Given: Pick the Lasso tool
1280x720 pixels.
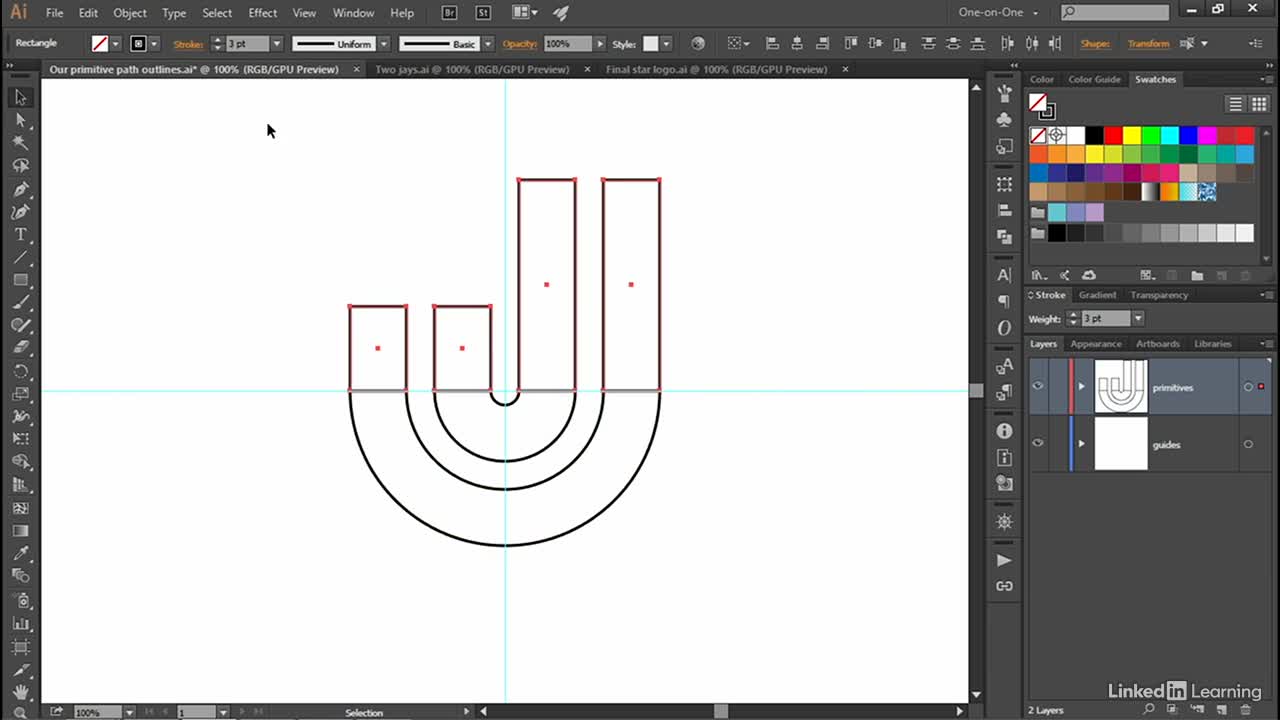Looking at the screenshot, I should [x=20, y=166].
